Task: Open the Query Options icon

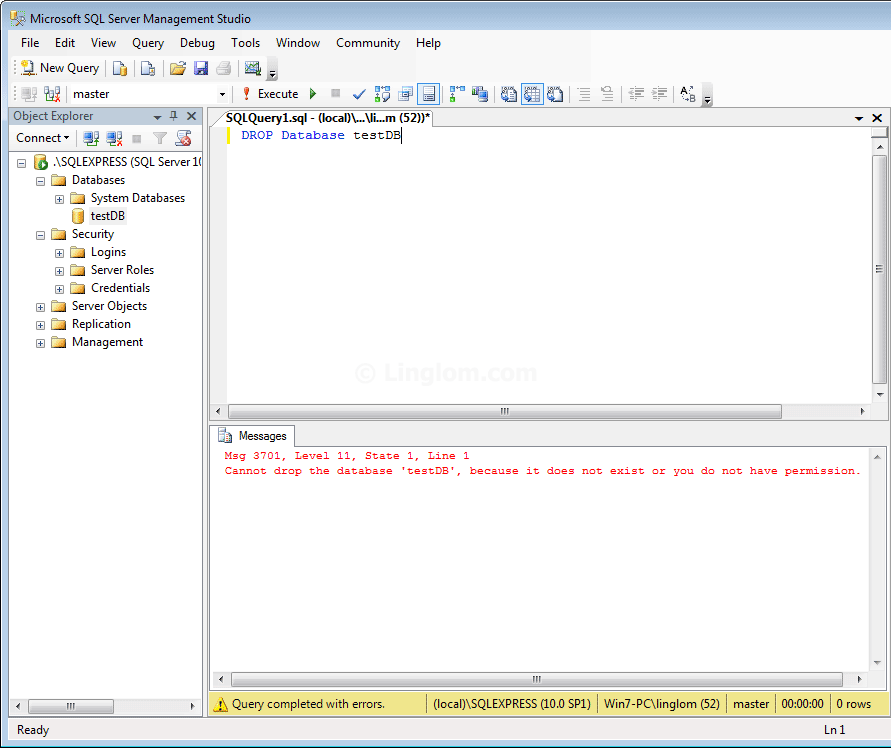Action: 406,94
